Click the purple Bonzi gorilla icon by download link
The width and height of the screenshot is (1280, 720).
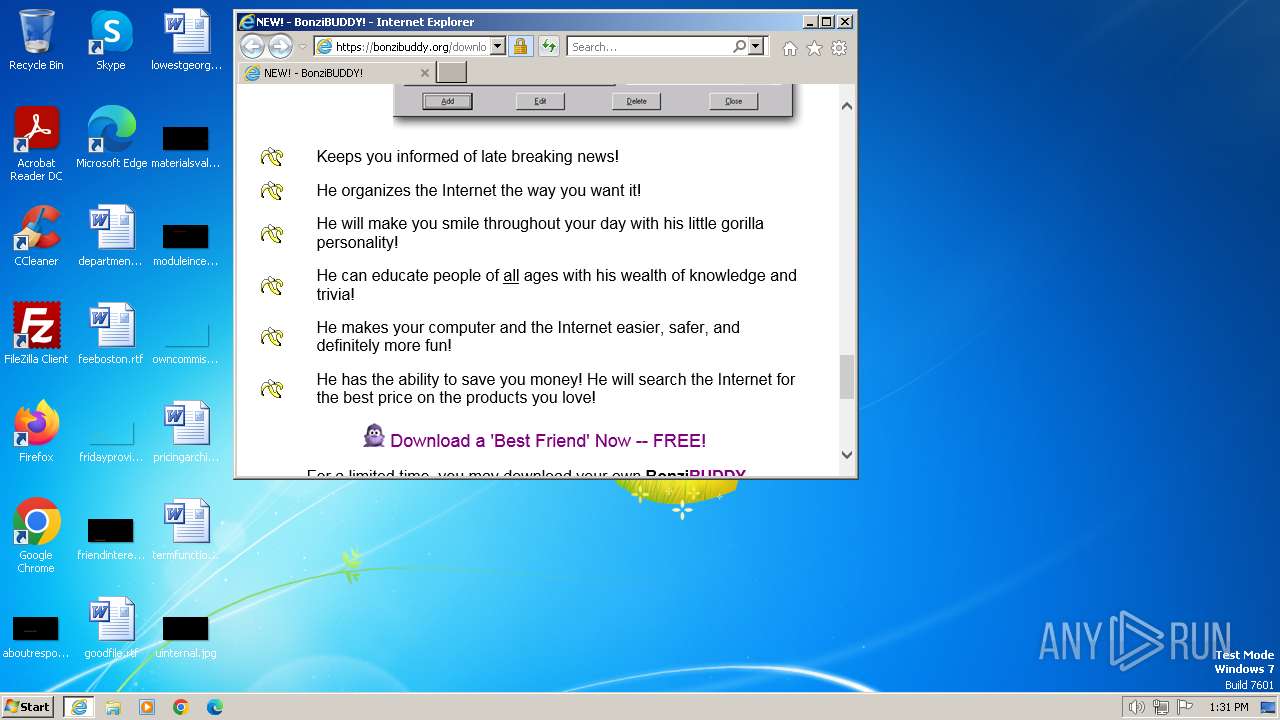(374, 436)
